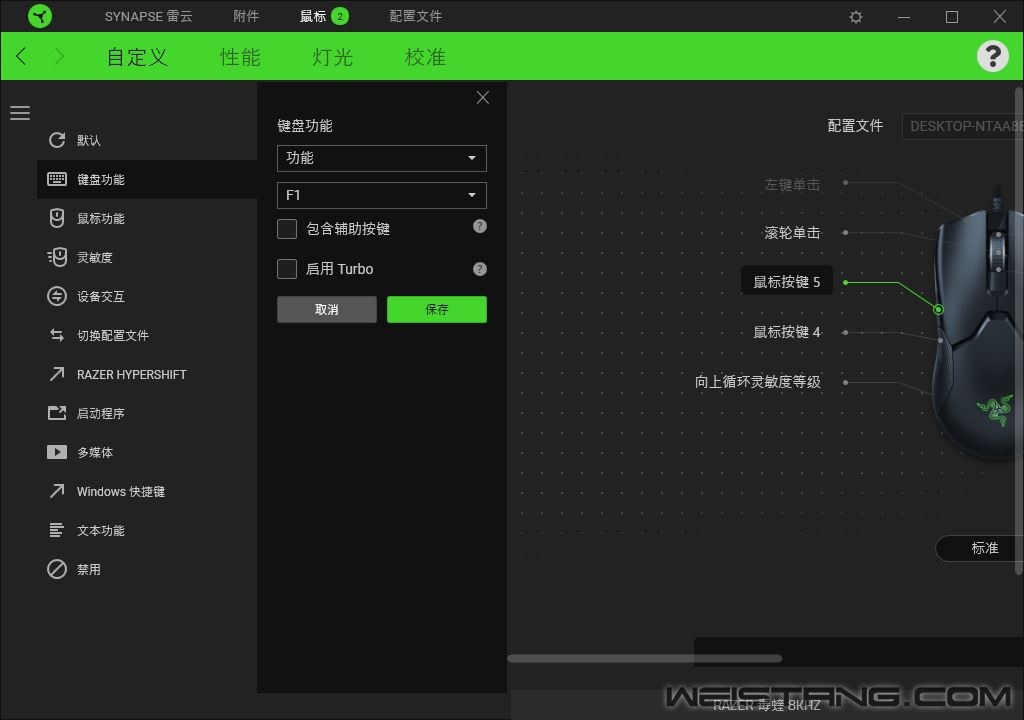Switch to the 附件 tab

(246, 16)
